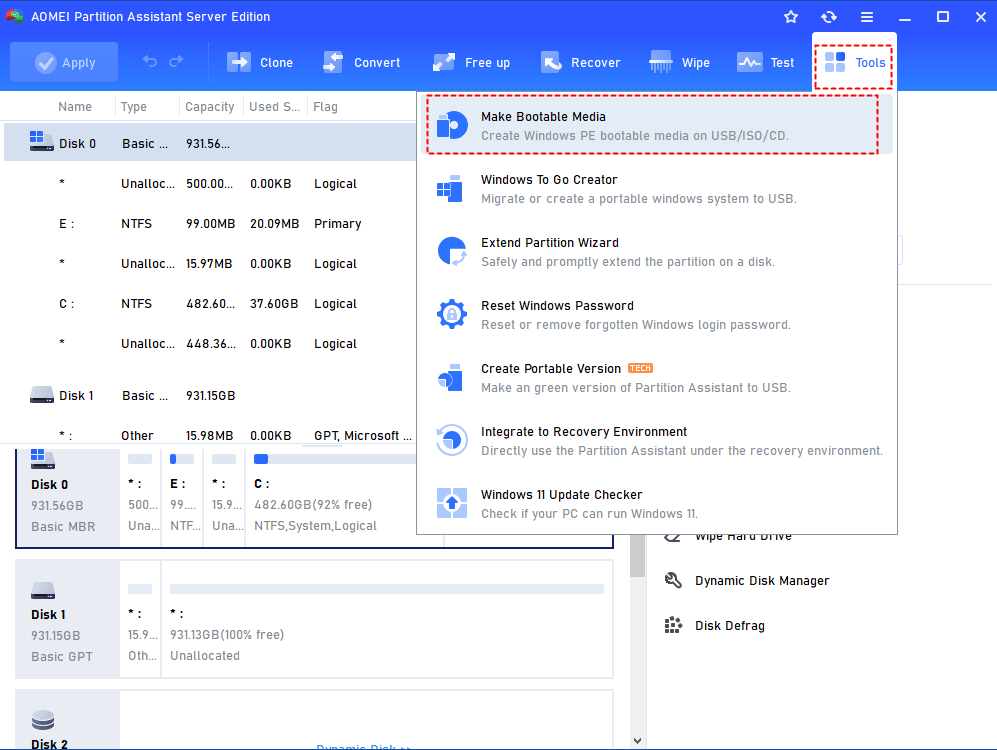This screenshot has width=997, height=750.
Task: Open the Test toolbar menu
Action: pyautogui.click(x=766, y=62)
